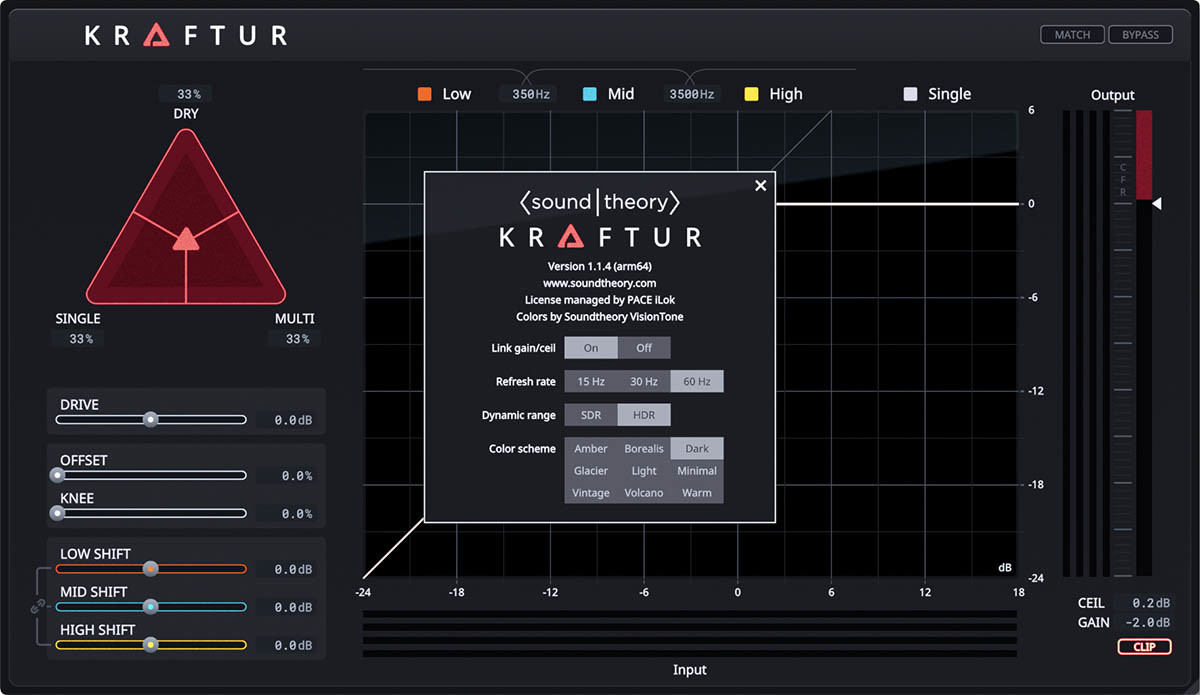
Task: Click the Knee 0.0% value field
Action: click(x=286, y=514)
